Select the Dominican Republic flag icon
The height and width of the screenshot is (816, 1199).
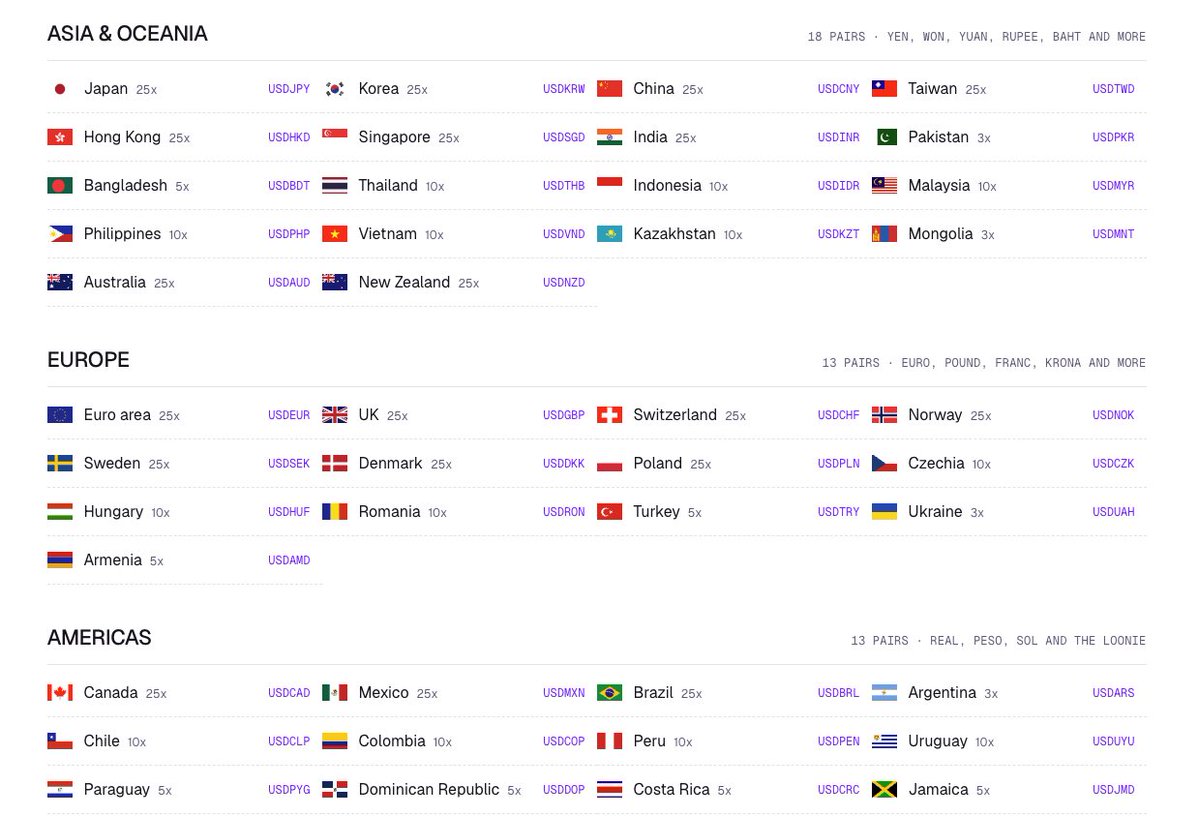(334, 789)
